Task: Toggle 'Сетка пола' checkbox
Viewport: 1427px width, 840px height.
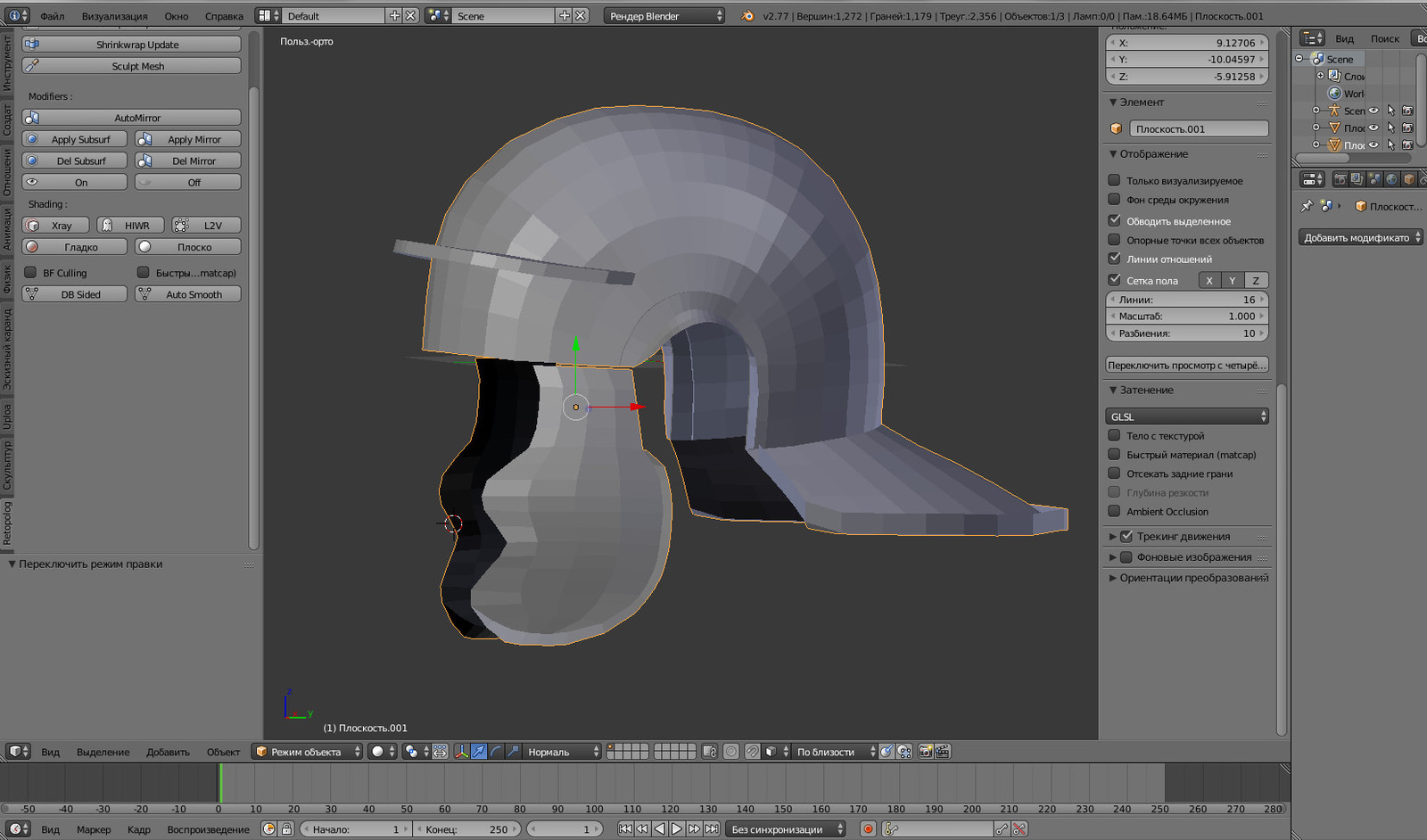Action: tap(1114, 280)
